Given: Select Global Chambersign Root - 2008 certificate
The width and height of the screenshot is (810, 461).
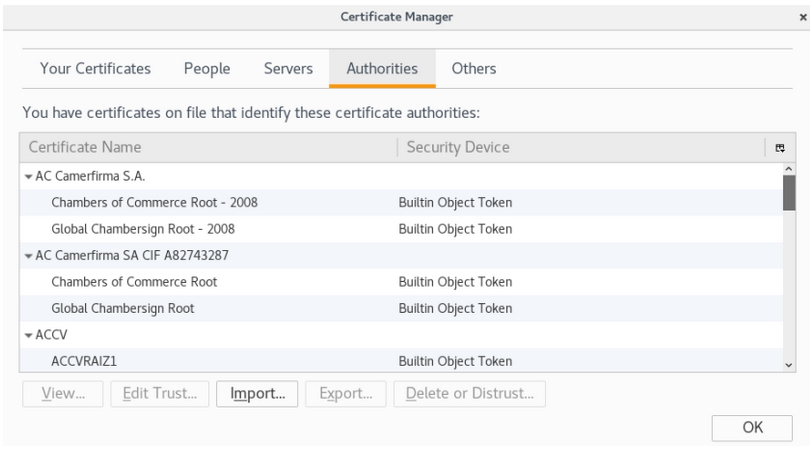Looking at the screenshot, I should pyautogui.click(x=143, y=228).
